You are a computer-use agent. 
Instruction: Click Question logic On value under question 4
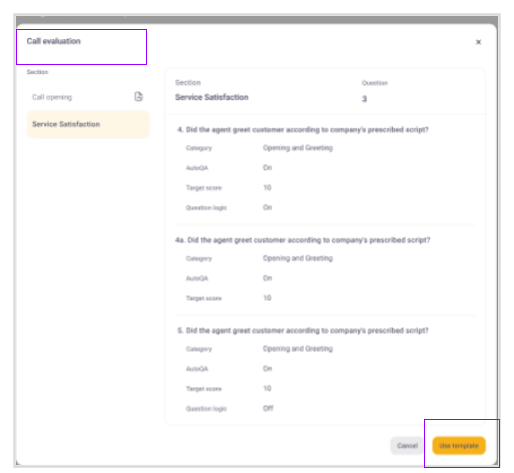(267, 207)
